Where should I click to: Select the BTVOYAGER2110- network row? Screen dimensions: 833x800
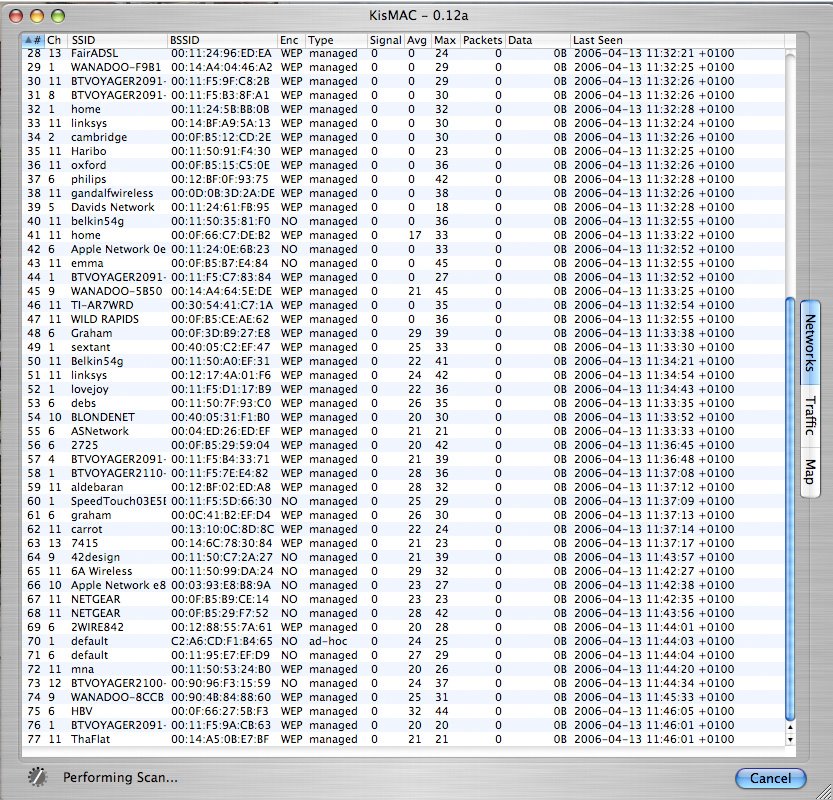pos(403,473)
